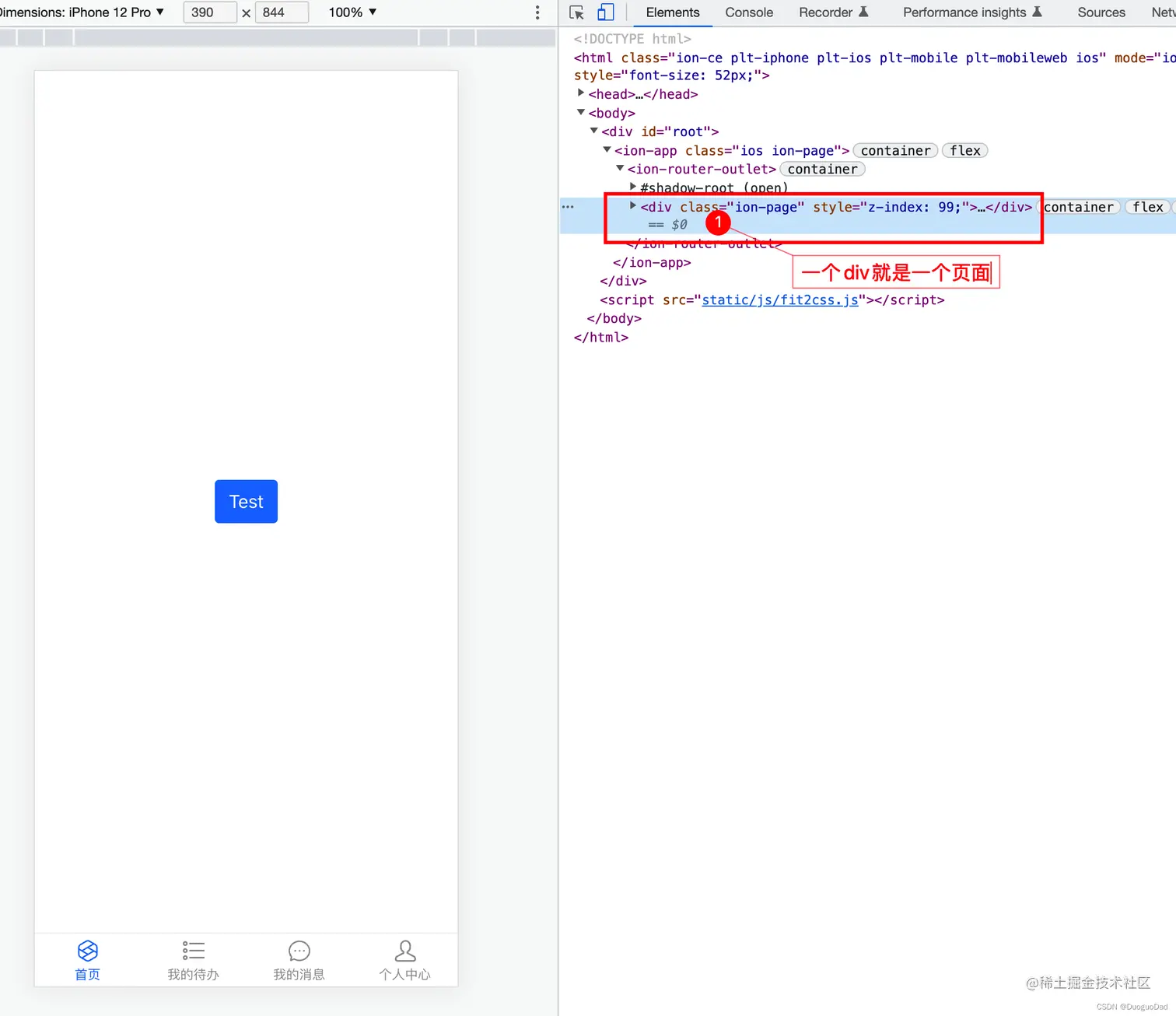Switch to the Elements tab
The width and height of the screenshot is (1176, 1016).
tap(673, 12)
